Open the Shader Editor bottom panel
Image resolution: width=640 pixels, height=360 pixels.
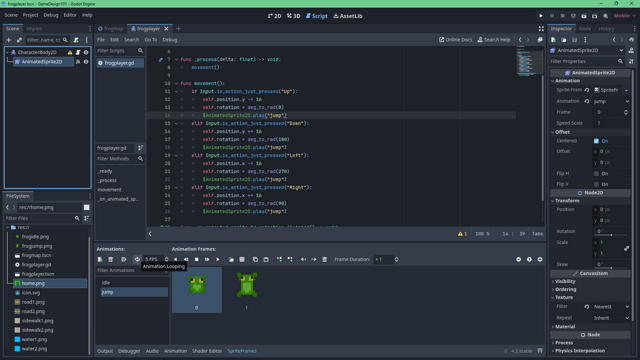pos(207,351)
